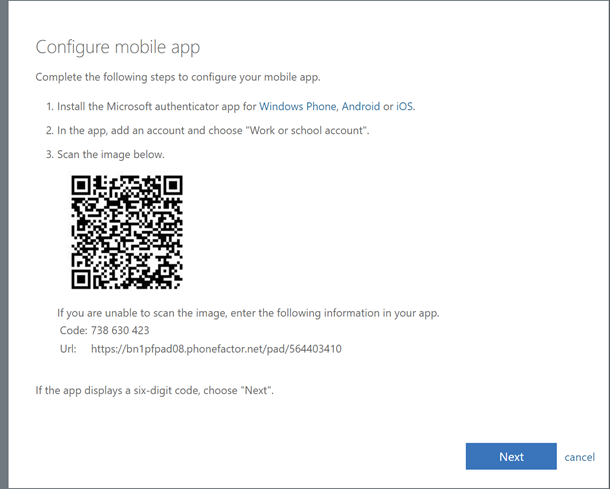Viewport: 610px width, 489px height.
Task: Click the "Url:" label
Action: tap(68, 349)
